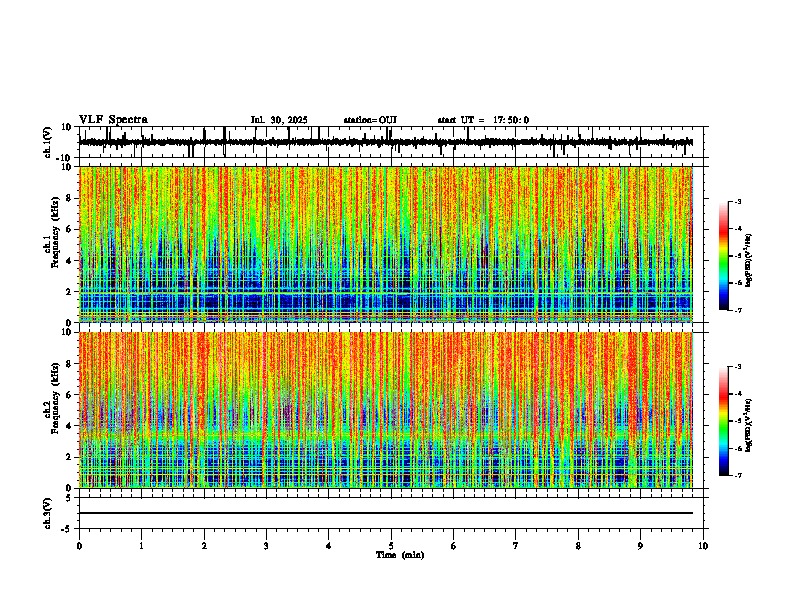Click tick label "8" on the Time axis
The height and width of the screenshot is (612, 792).
click(x=578, y=546)
